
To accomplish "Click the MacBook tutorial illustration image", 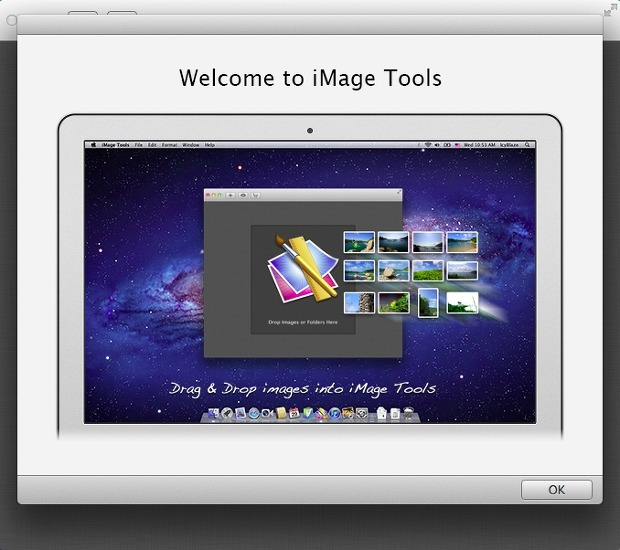I will [x=310, y=277].
